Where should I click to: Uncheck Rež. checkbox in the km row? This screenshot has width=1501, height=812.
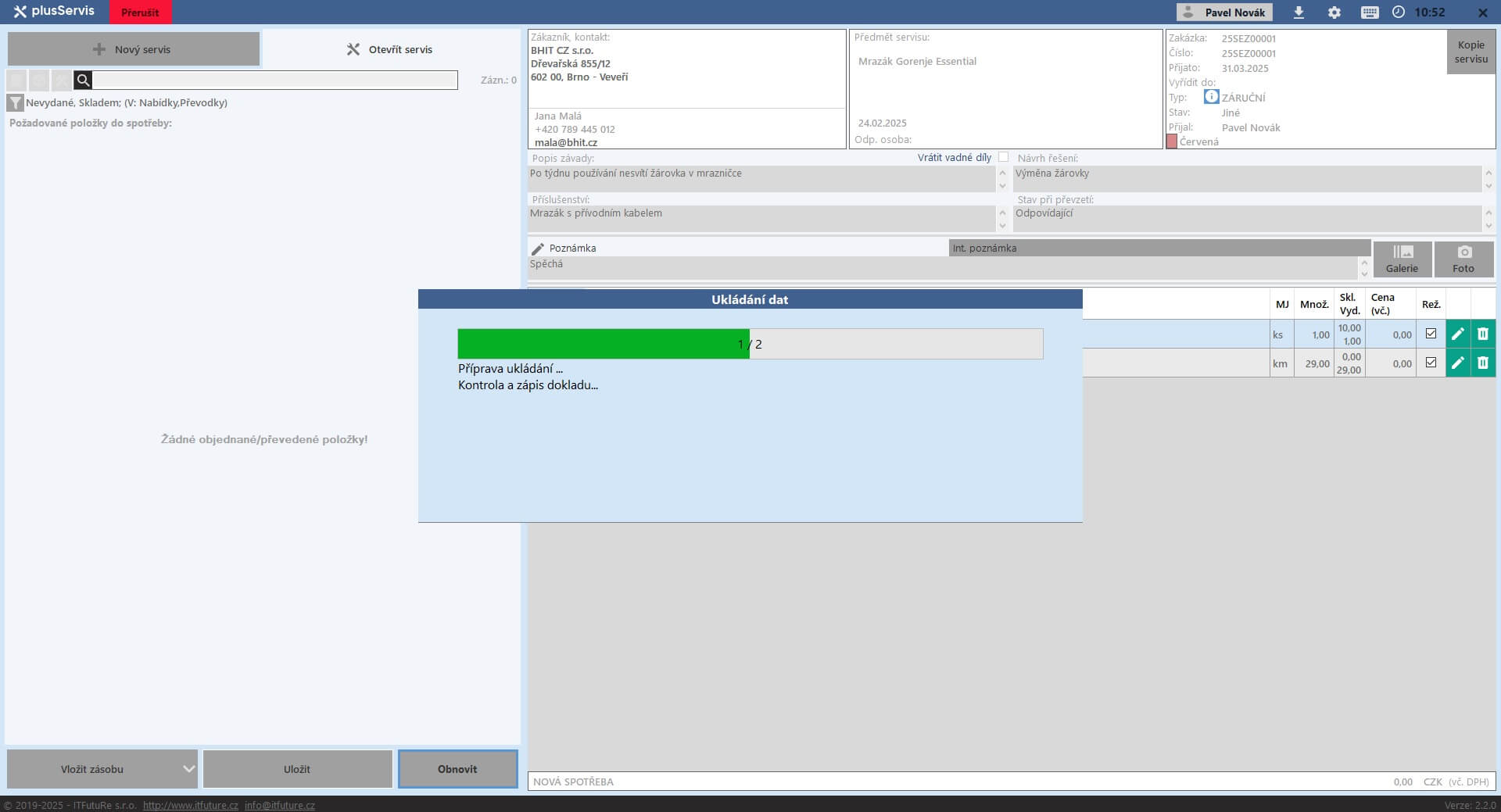click(x=1431, y=363)
